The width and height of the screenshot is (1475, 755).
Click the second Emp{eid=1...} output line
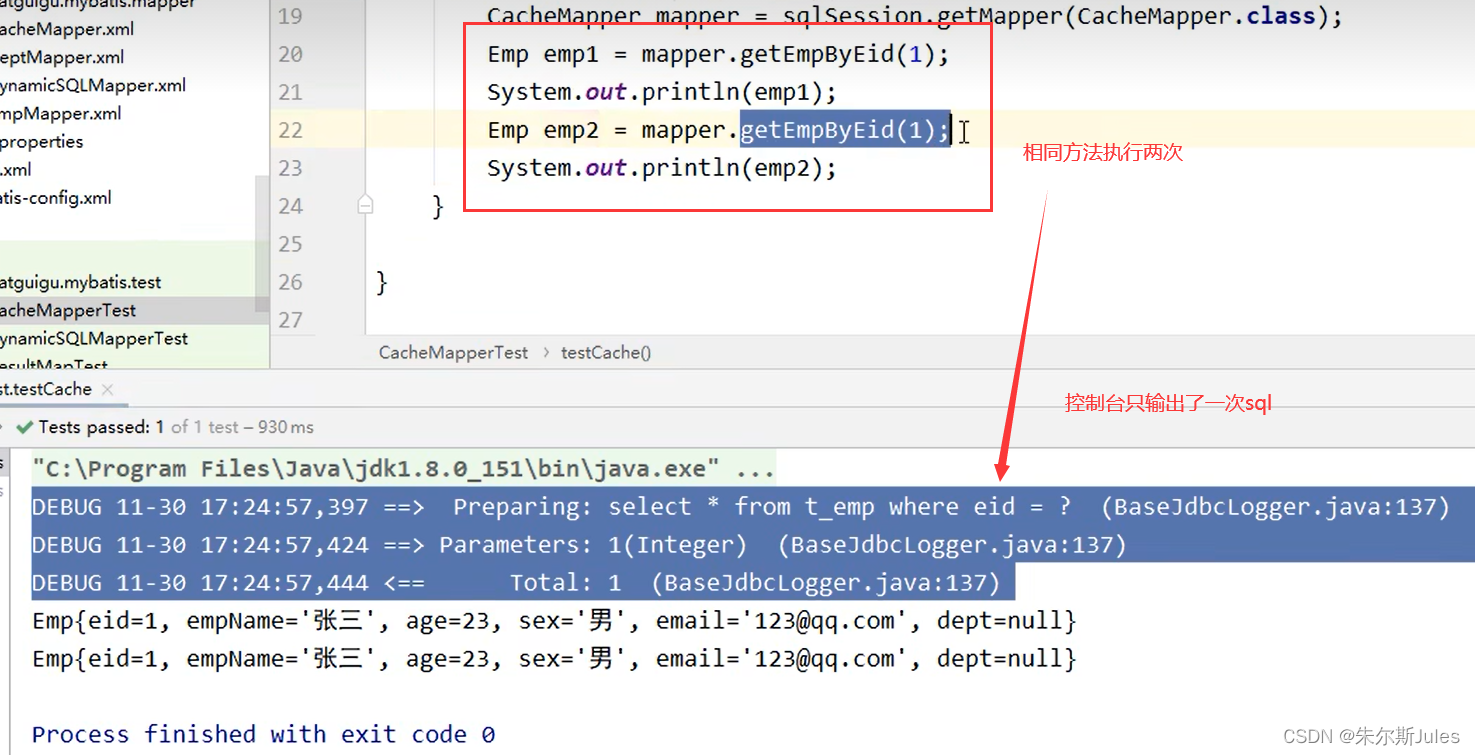pos(554,658)
